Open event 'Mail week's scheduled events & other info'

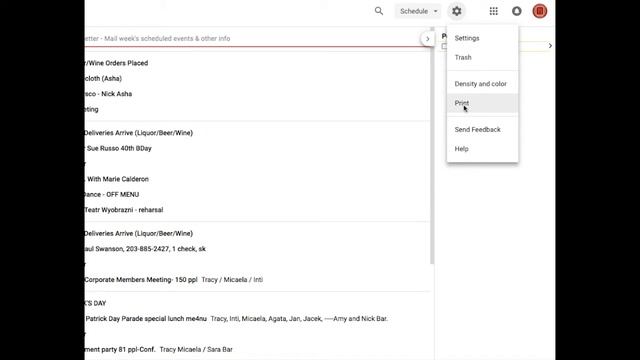coord(157,38)
